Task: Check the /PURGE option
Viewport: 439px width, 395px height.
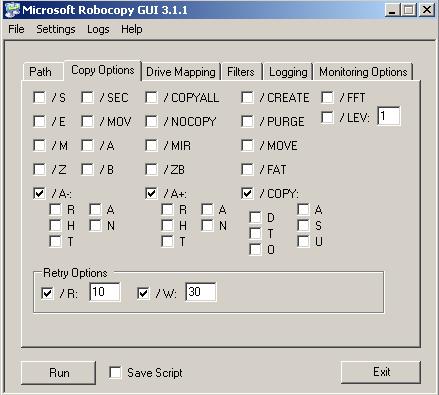Action: [248, 122]
